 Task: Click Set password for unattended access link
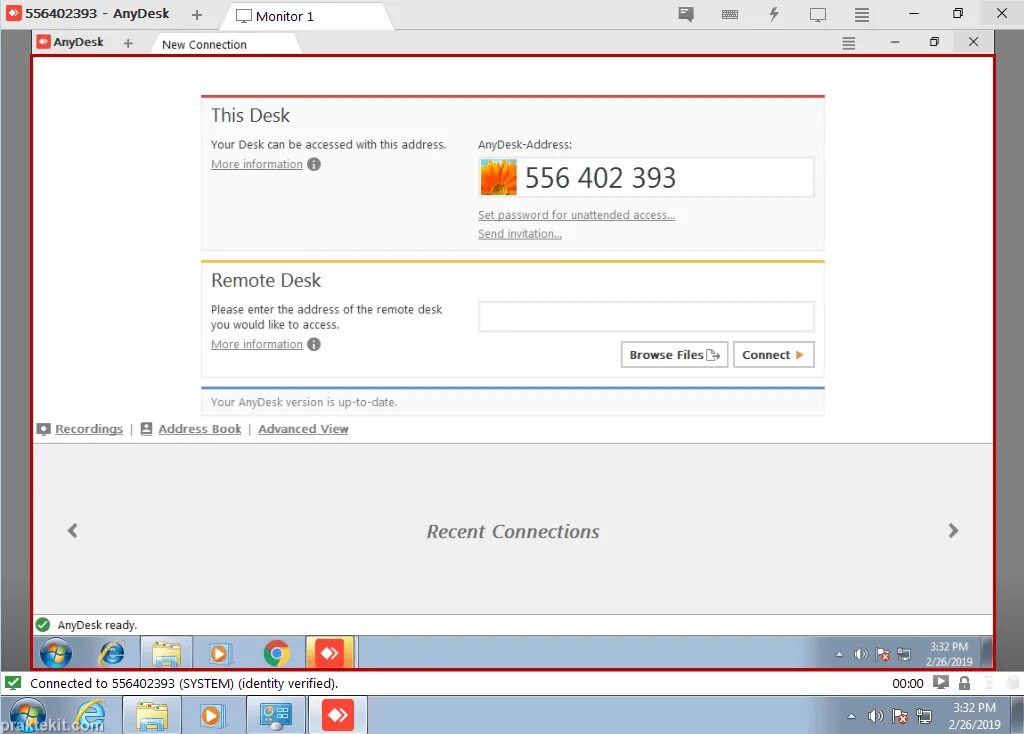[576, 215]
